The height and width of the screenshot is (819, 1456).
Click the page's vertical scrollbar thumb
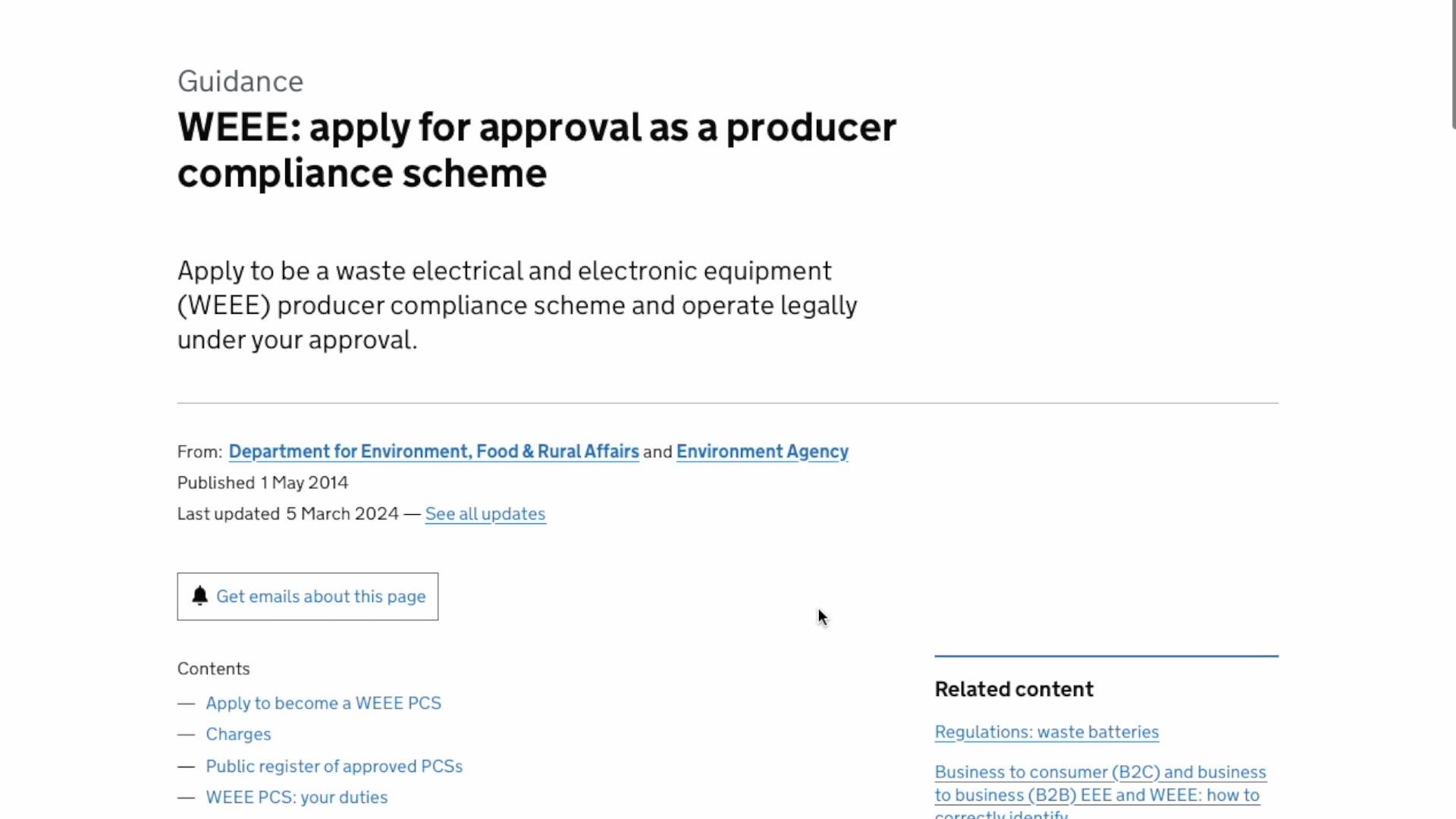click(x=1453, y=64)
